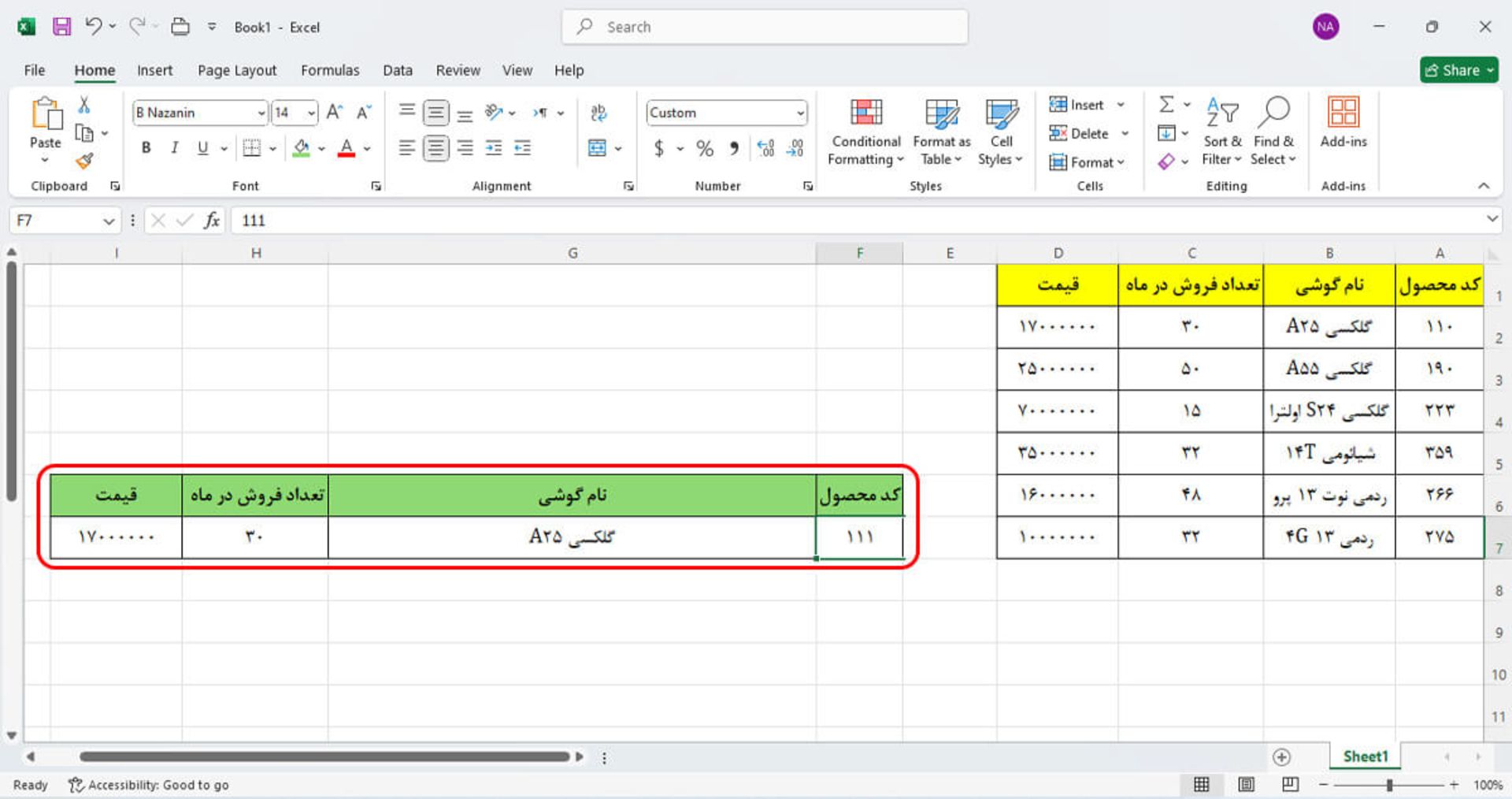This screenshot has width=1512, height=799.
Task: Click the Undo arrow icon
Action: (x=94, y=27)
